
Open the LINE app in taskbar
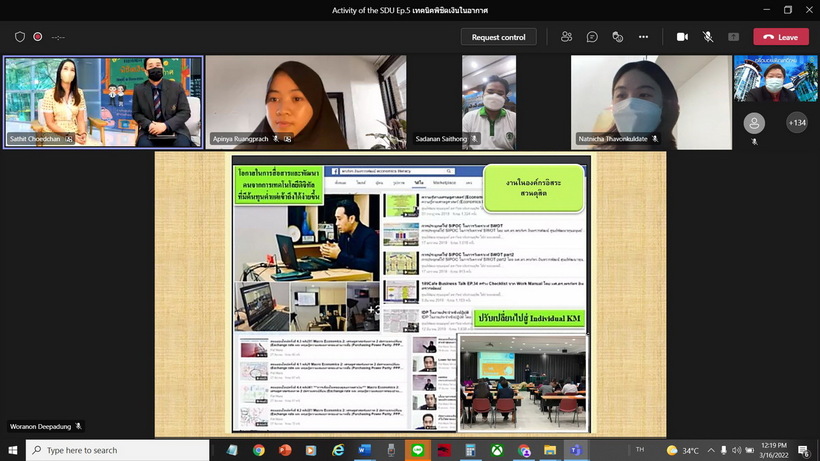coord(418,451)
